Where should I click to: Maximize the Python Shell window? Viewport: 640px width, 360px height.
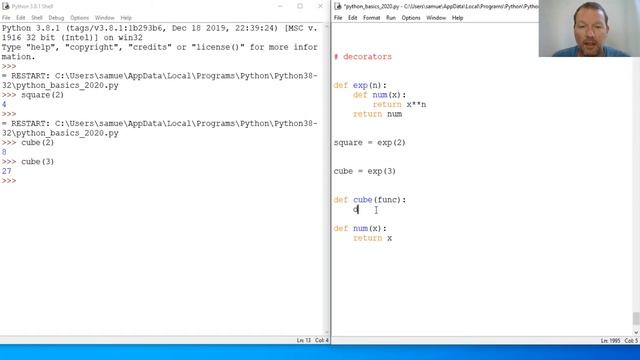(x=300, y=6)
